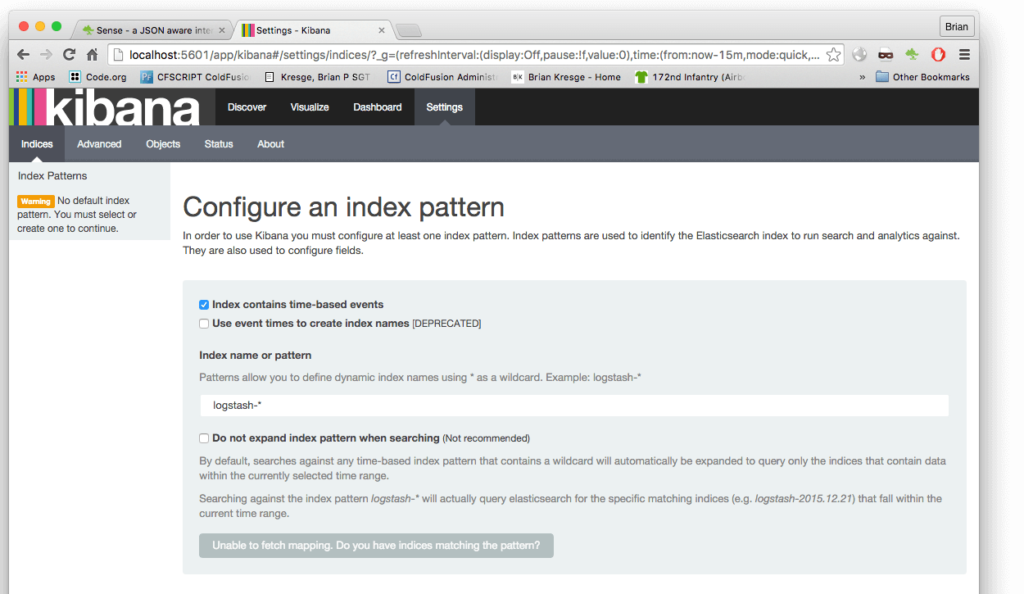1024x594 pixels.
Task: Click the incognito-glasses extension icon
Action: (x=884, y=54)
